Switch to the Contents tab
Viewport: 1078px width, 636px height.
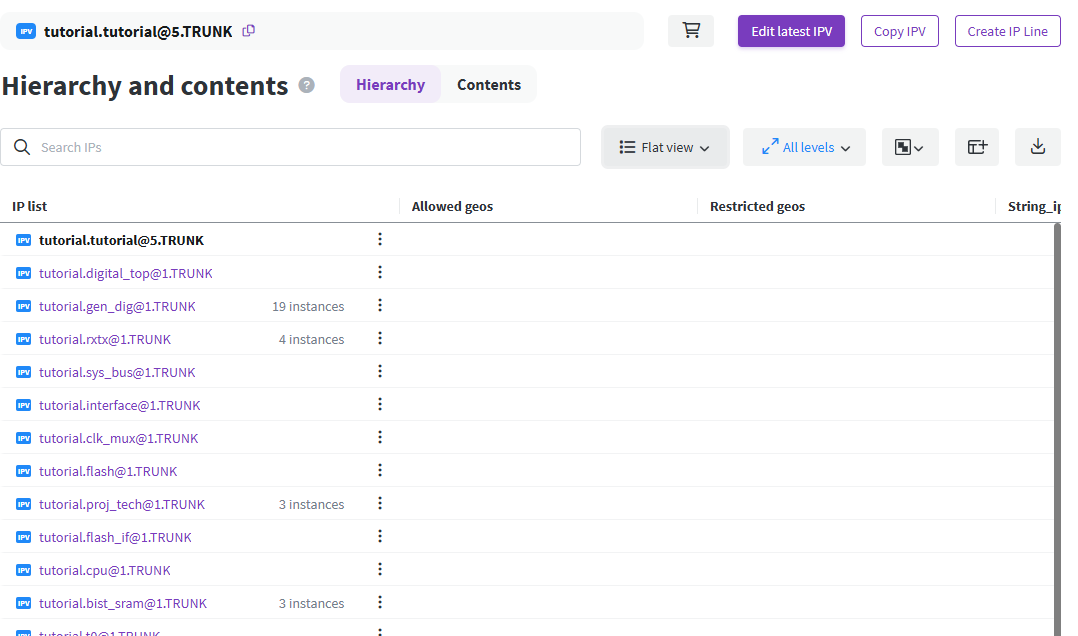click(489, 85)
